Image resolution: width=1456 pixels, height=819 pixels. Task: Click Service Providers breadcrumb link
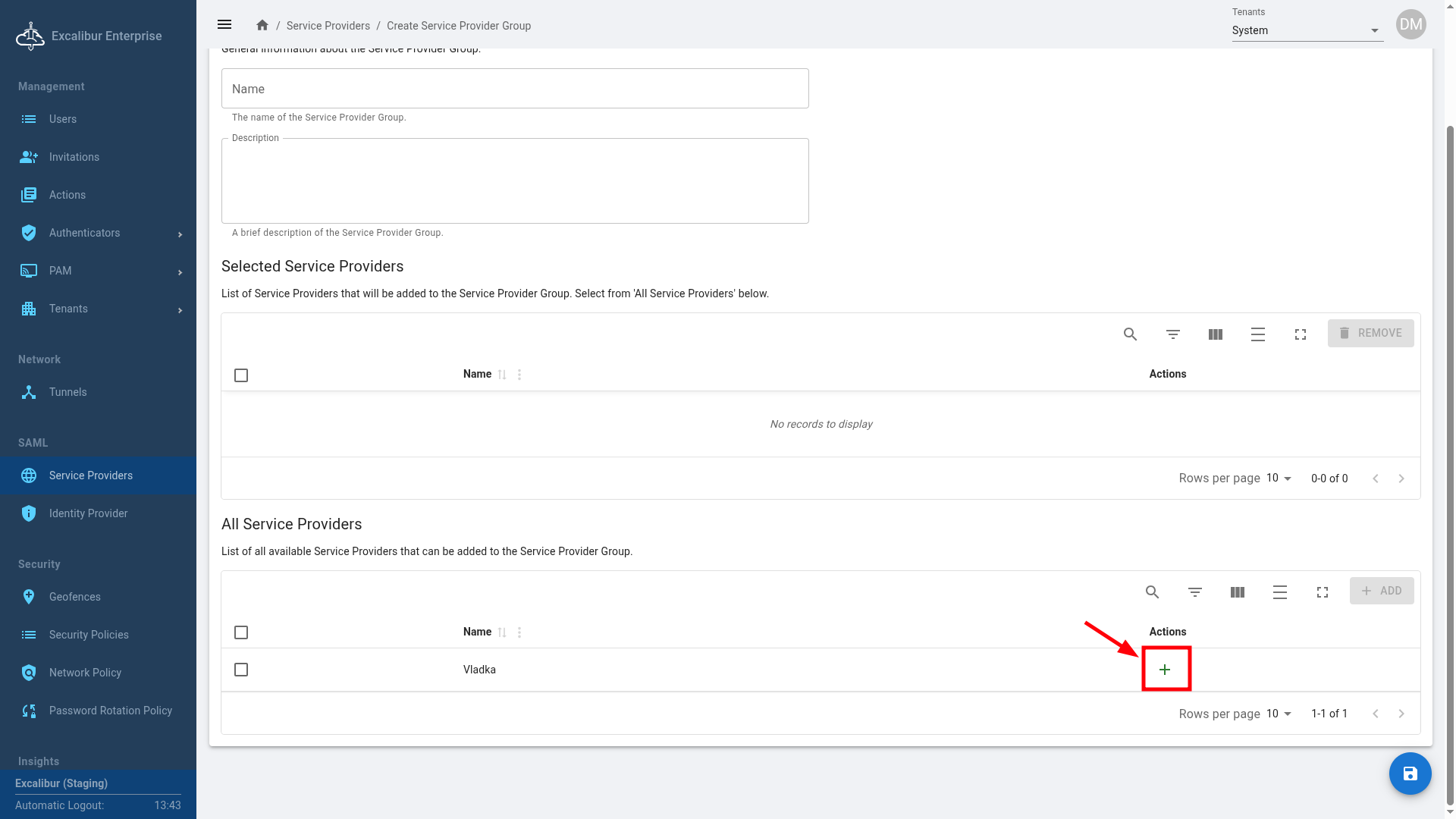click(x=328, y=26)
